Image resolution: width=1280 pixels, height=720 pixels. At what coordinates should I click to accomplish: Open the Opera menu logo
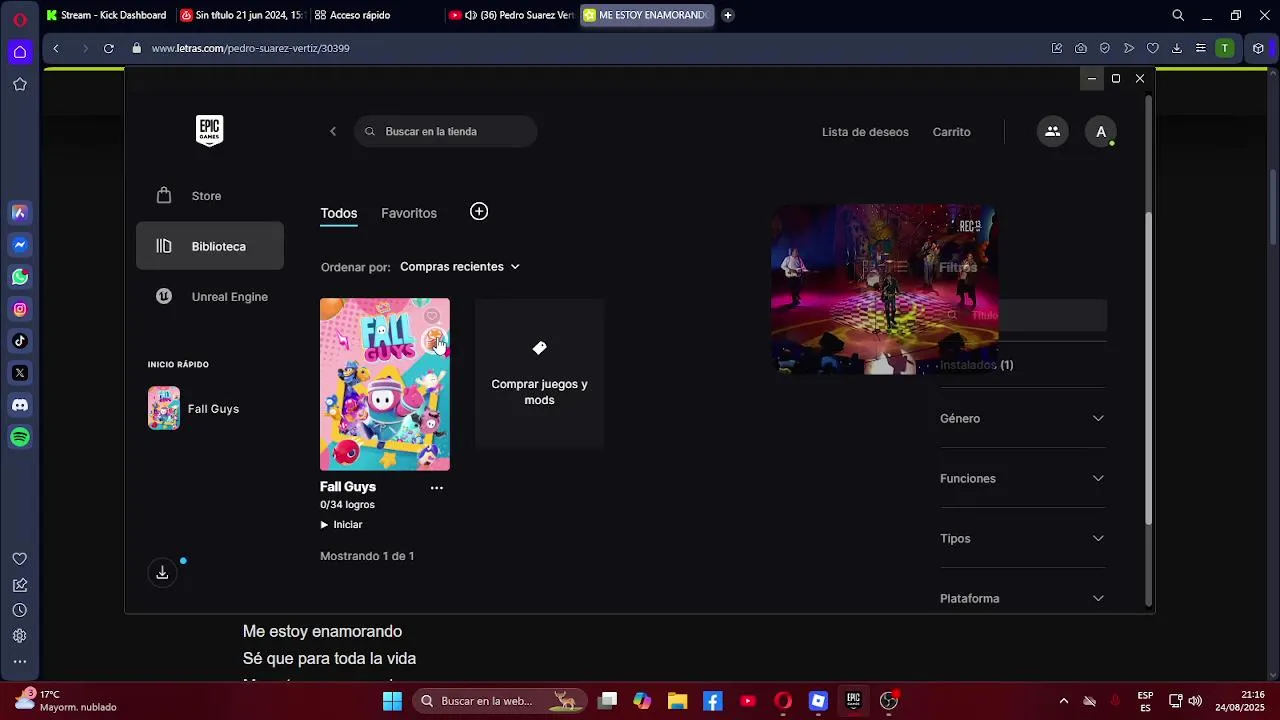tap(20, 19)
